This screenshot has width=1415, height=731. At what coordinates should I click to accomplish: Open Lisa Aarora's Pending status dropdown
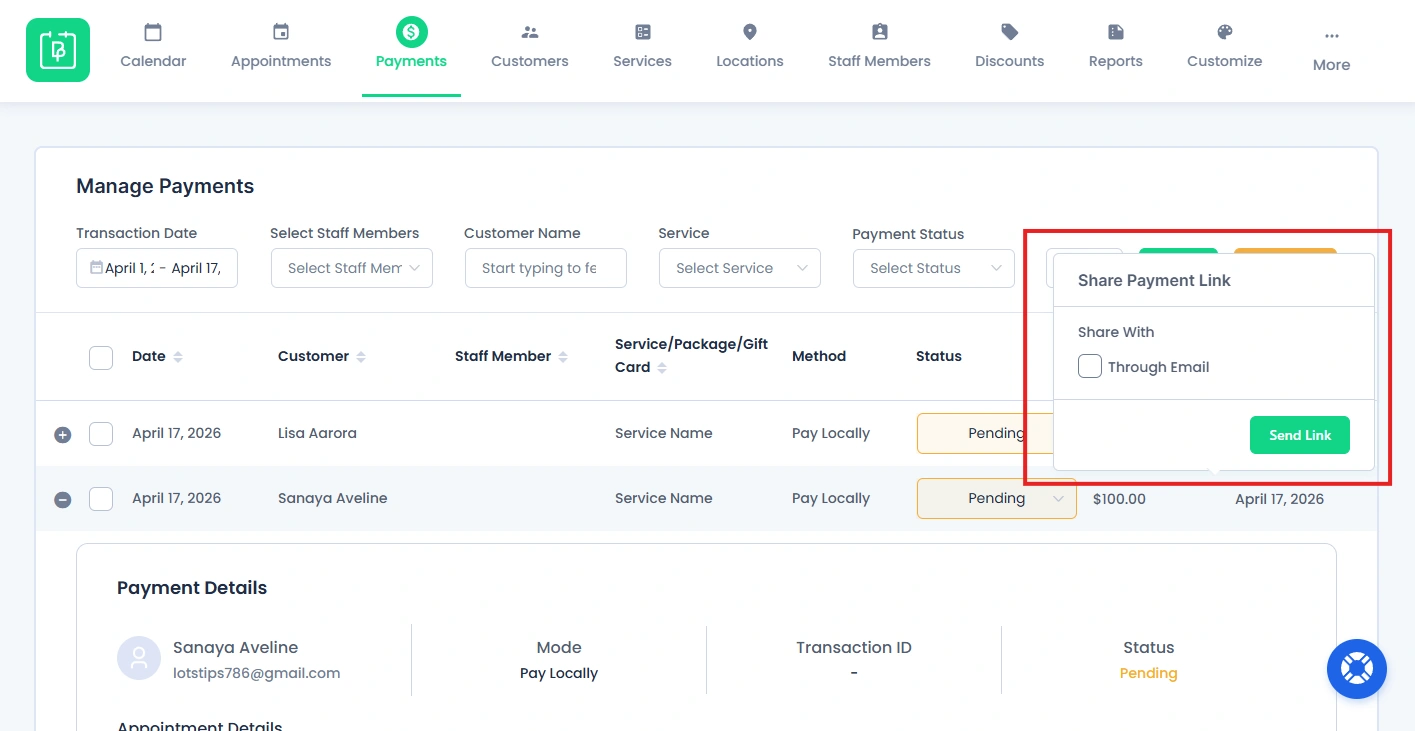click(985, 433)
